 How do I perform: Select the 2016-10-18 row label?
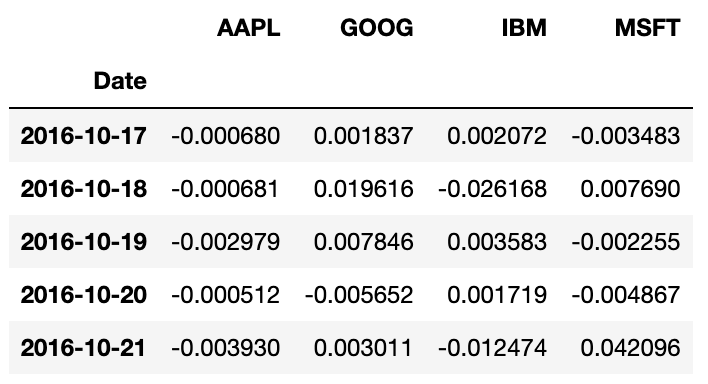pos(84,189)
